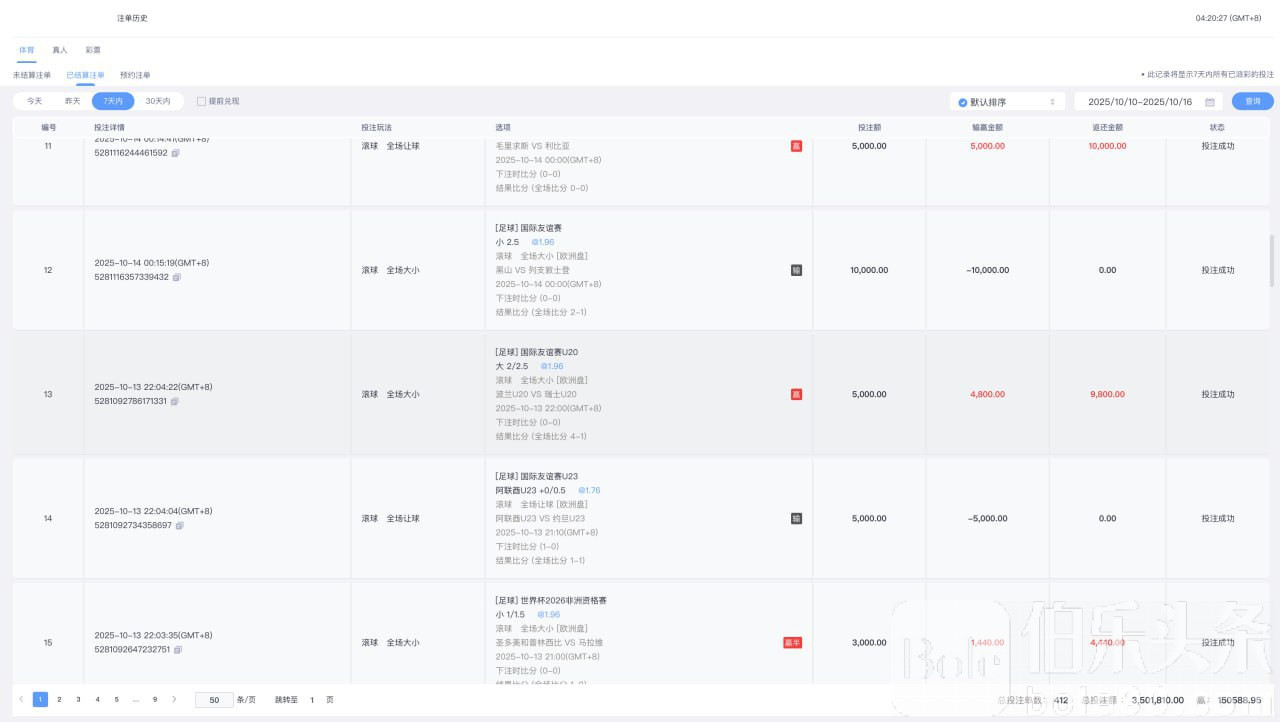Go to page 9 in pagination

(155, 700)
